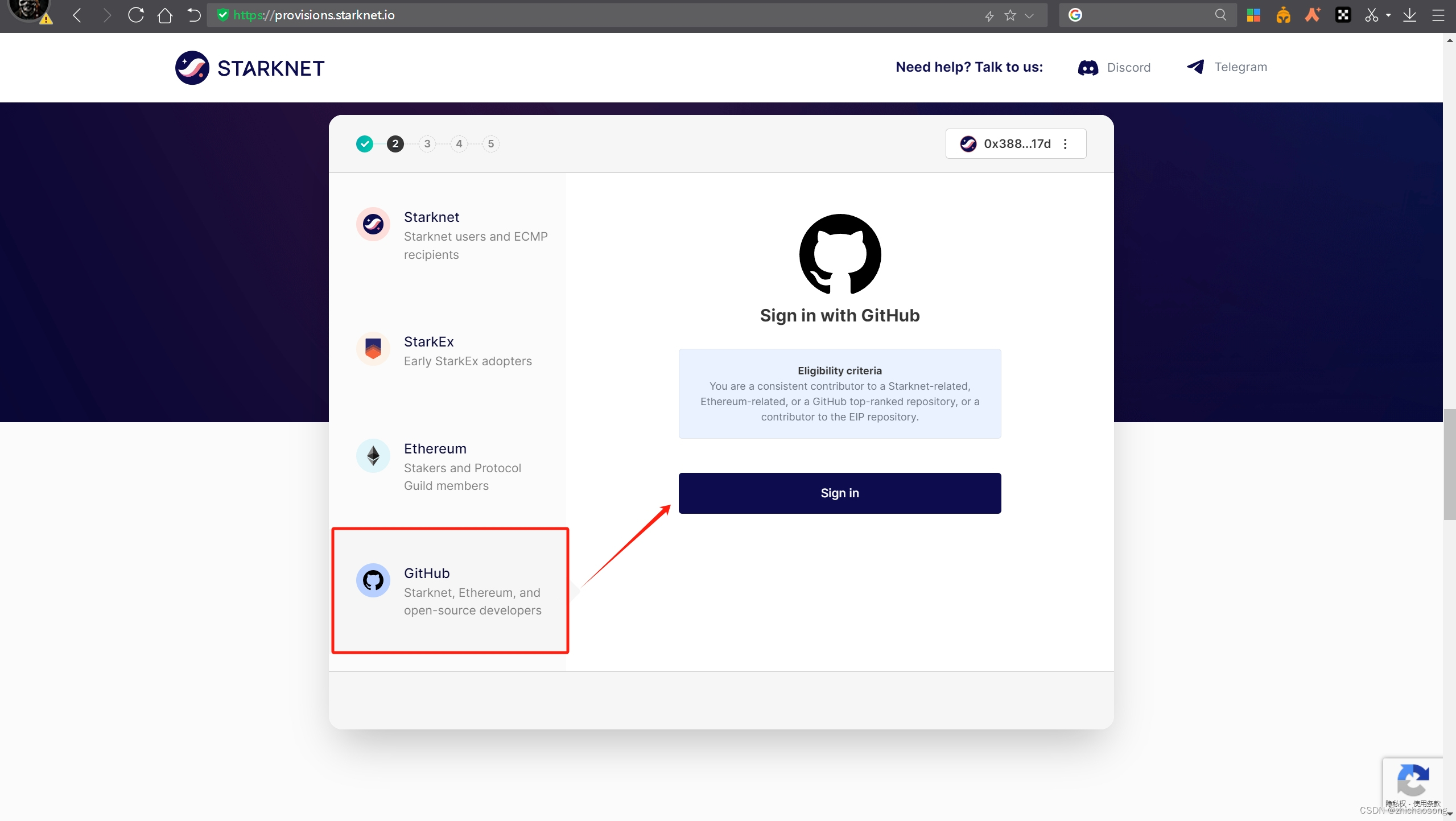Reload the page
1456x821 pixels.
[136, 15]
